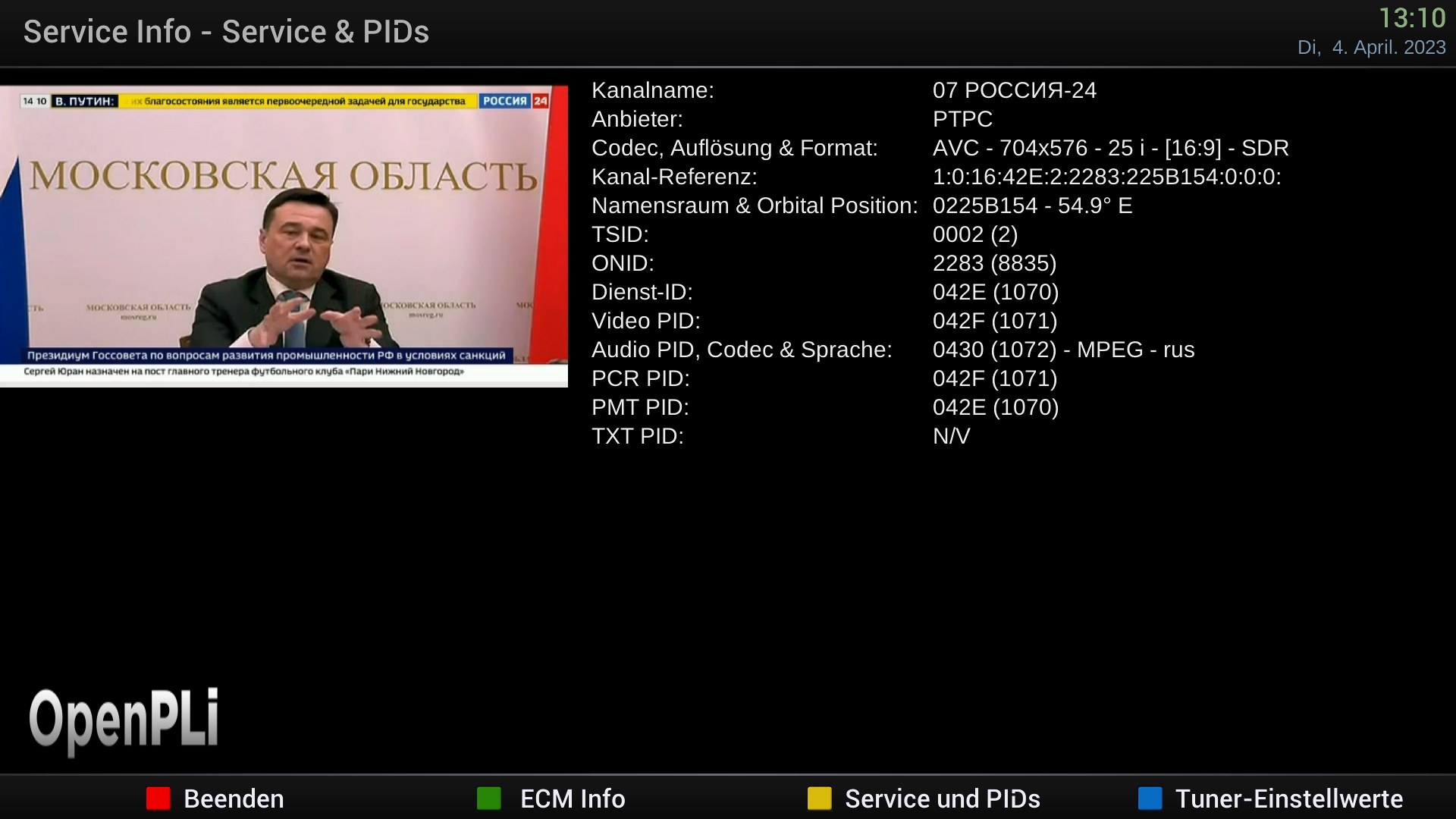Viewport: 1456px width, 819px height.
Task: Click the red Beenden color button
Action: [x=158, y=799]
